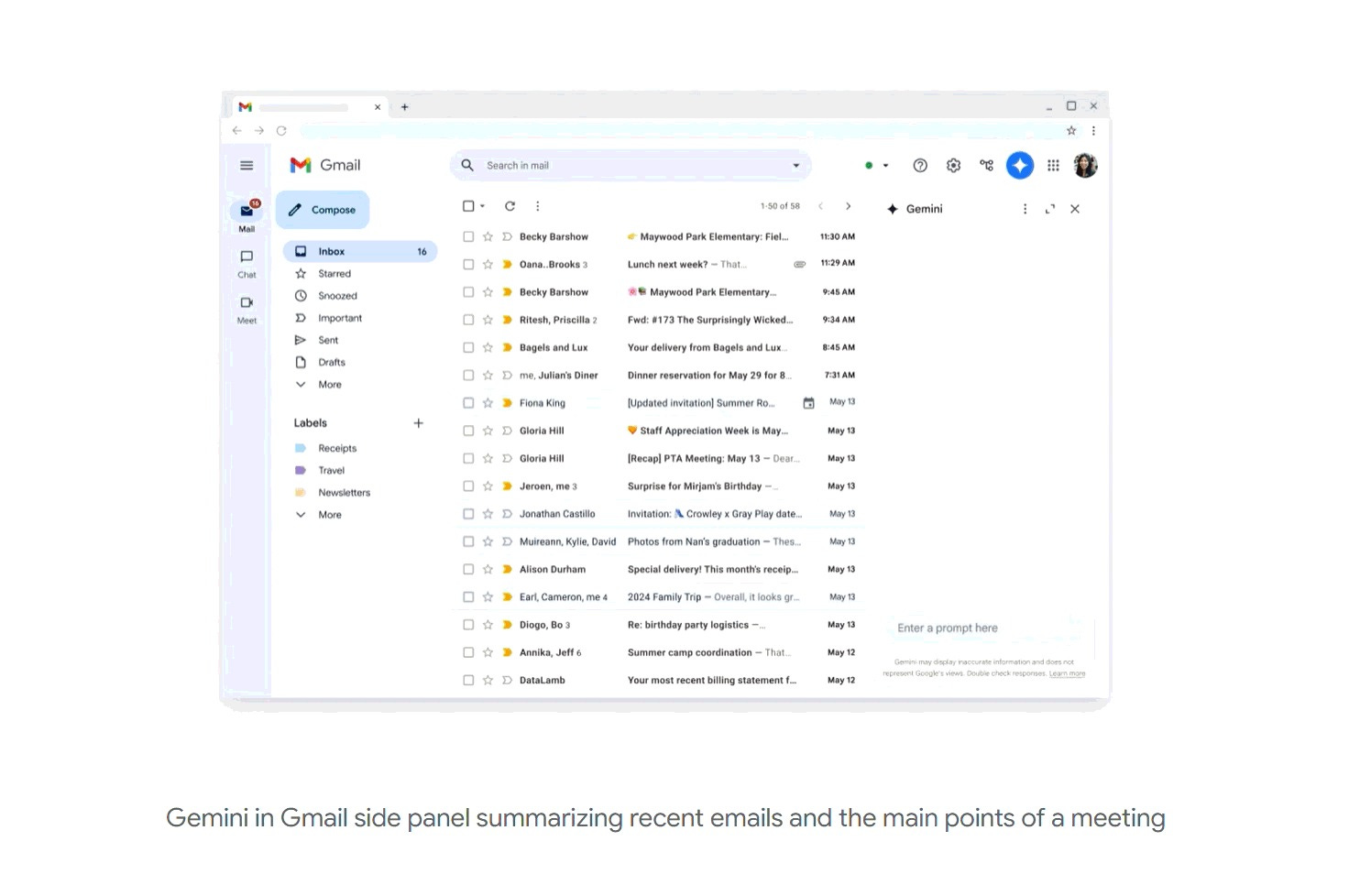
Task: Open the select dropdown arrow beside checkbox
Action: click(x=482, y=206)
